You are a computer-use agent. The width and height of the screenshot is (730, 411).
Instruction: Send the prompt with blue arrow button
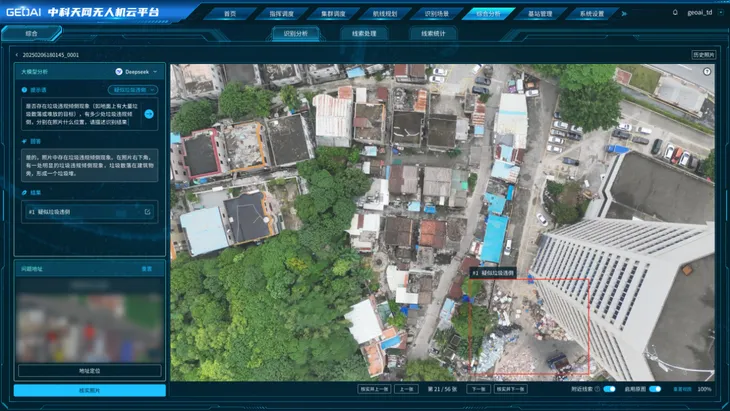click(149, 113)
